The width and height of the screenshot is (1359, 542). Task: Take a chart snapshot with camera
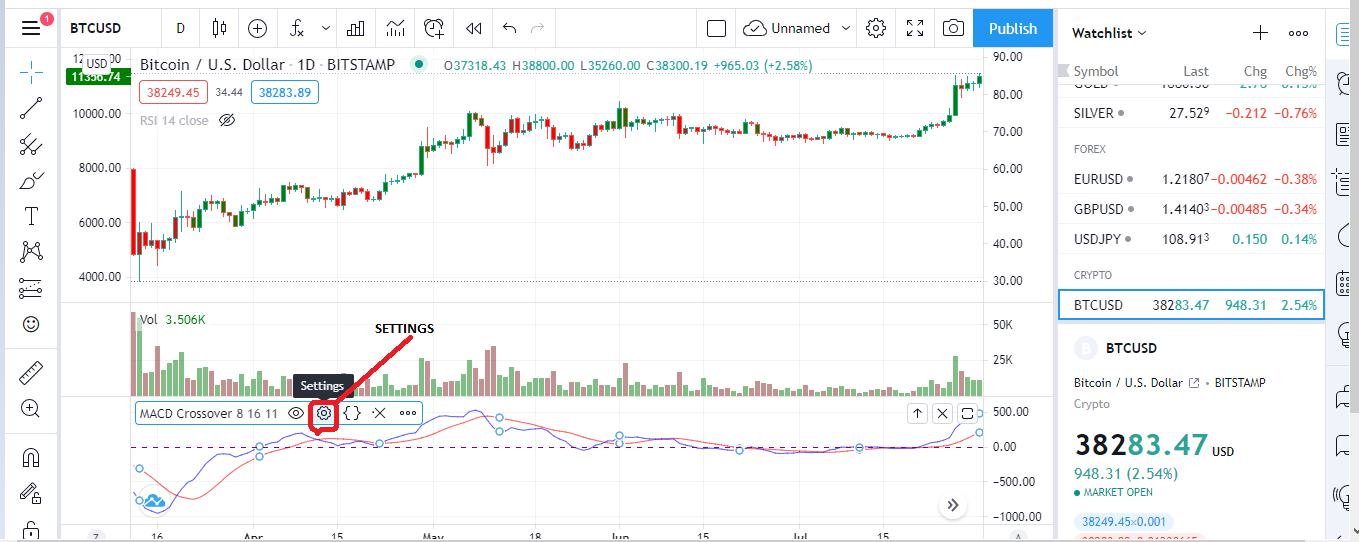pos(953,28)
